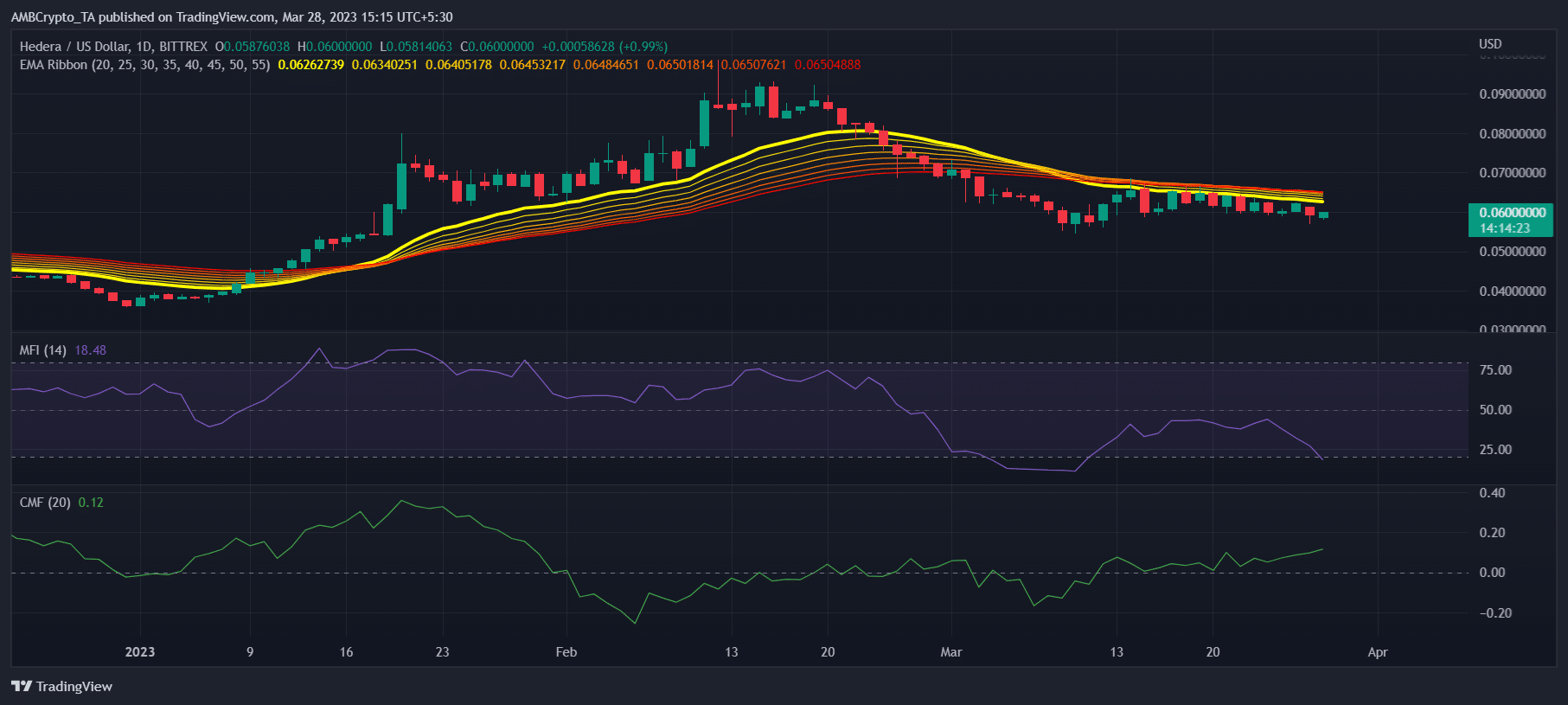The image size is (1568, 705).
Task: Open the USD currency label on price axis
Action: pos(1490,44)
